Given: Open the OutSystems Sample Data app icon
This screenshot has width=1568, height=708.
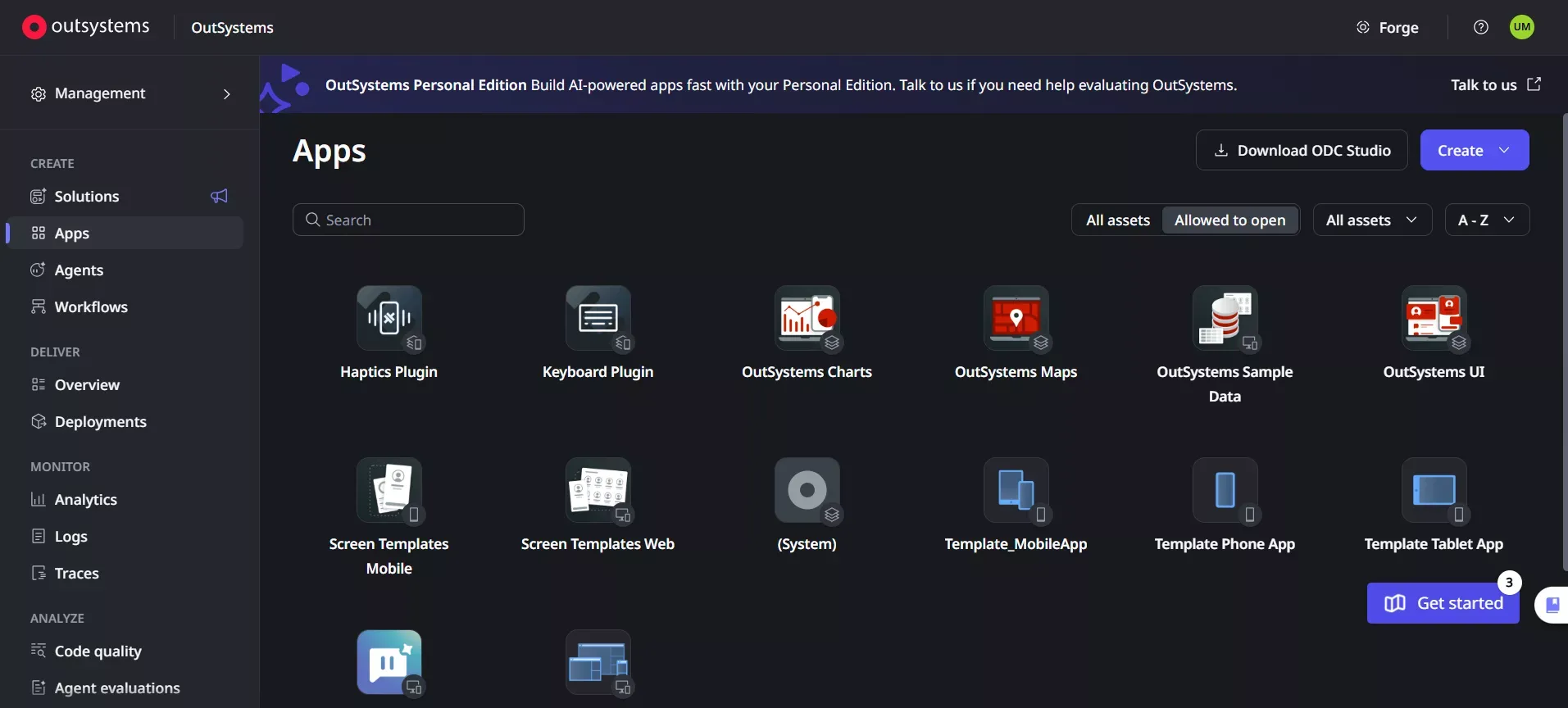Looking at the screenshot, I should (1225, 318).
